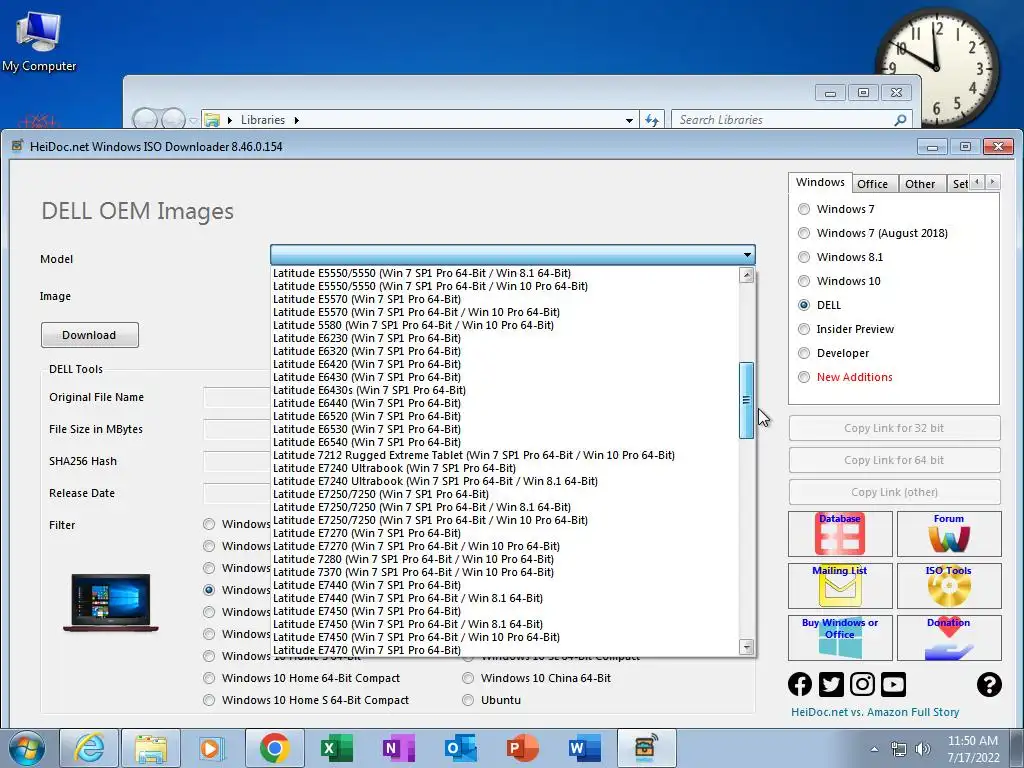Viewport: 1024px width, 768px height.
Task: Click the model list scrollbar thumb
Action: point(746,400)
